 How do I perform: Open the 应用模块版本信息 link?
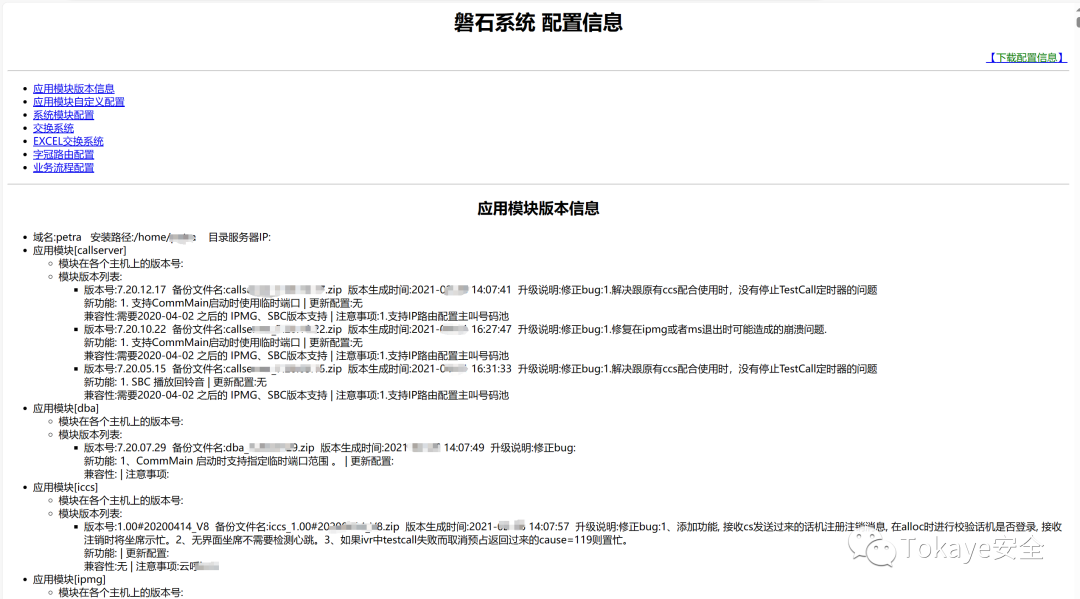pos(74,89)
